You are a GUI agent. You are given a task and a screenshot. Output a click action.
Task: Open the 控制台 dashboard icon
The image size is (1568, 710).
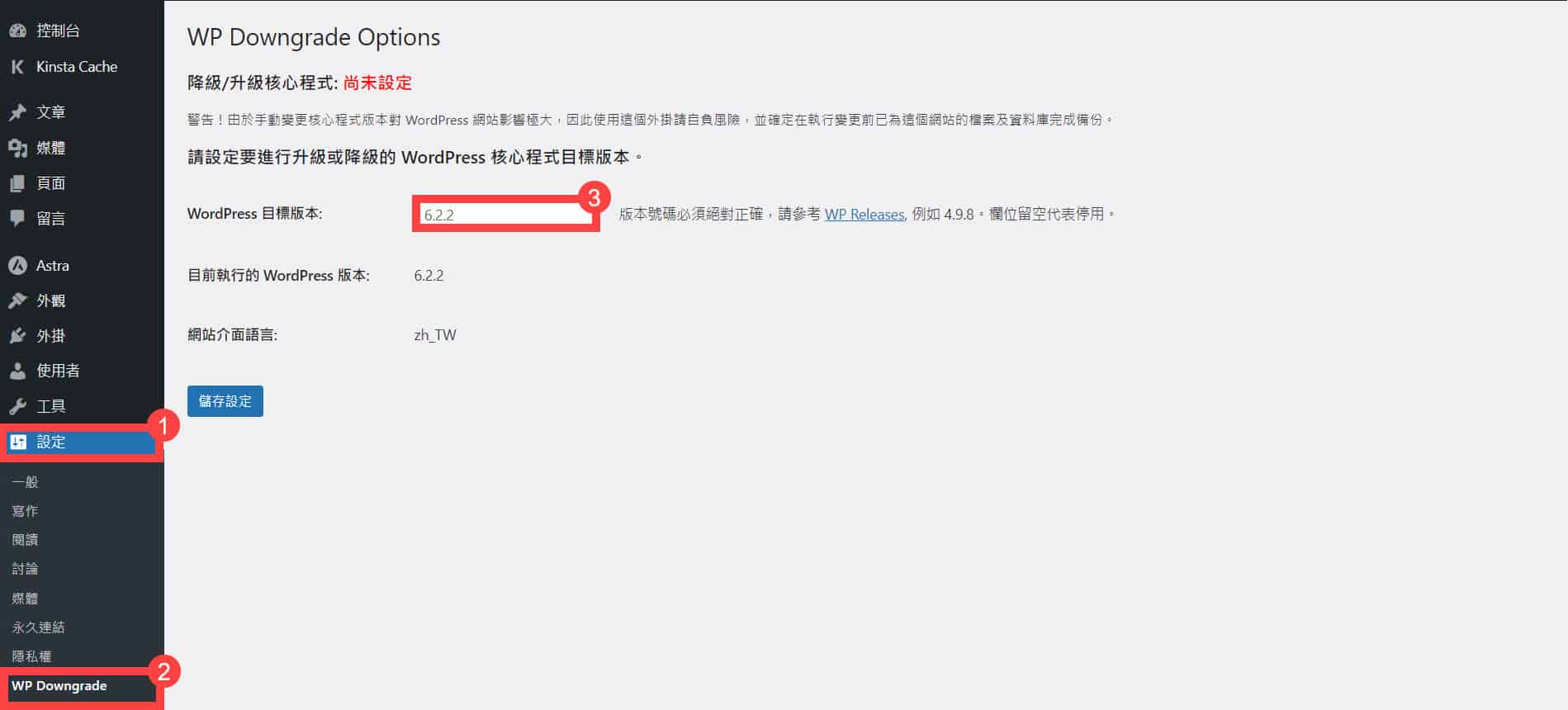click(x=17, y=31)
